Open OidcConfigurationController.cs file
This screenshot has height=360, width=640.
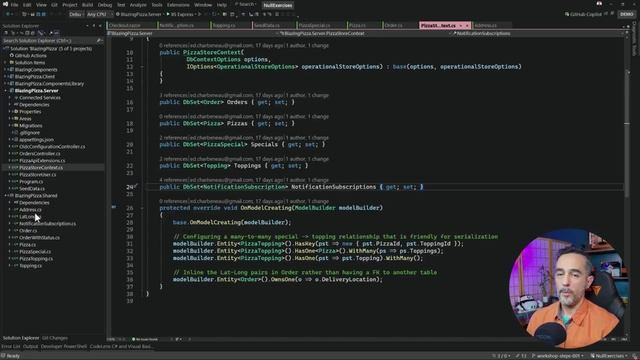52,147
